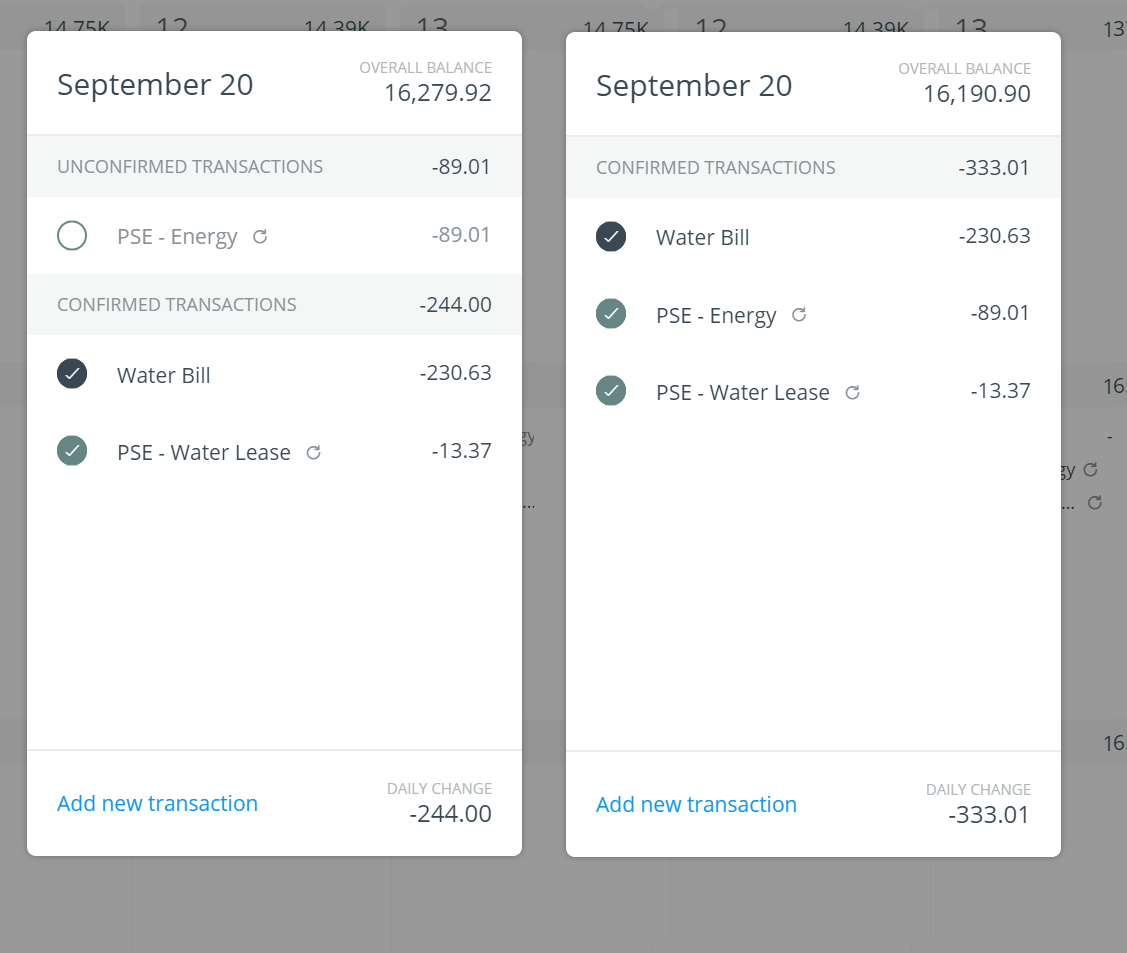The height and width of the screenshot is (953, 1127).
Task: Click Add new transaction in left panel
Action: (157, 804)
